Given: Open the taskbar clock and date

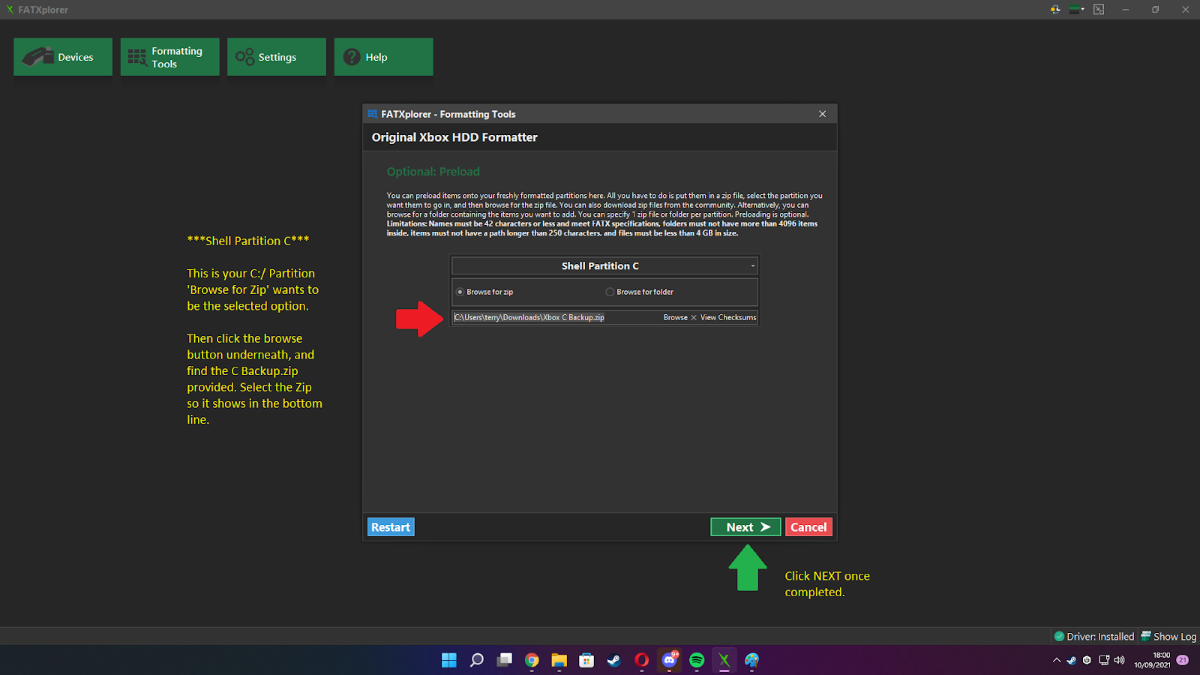Looking at the screenshot, I should click(x=1150, y=660).
